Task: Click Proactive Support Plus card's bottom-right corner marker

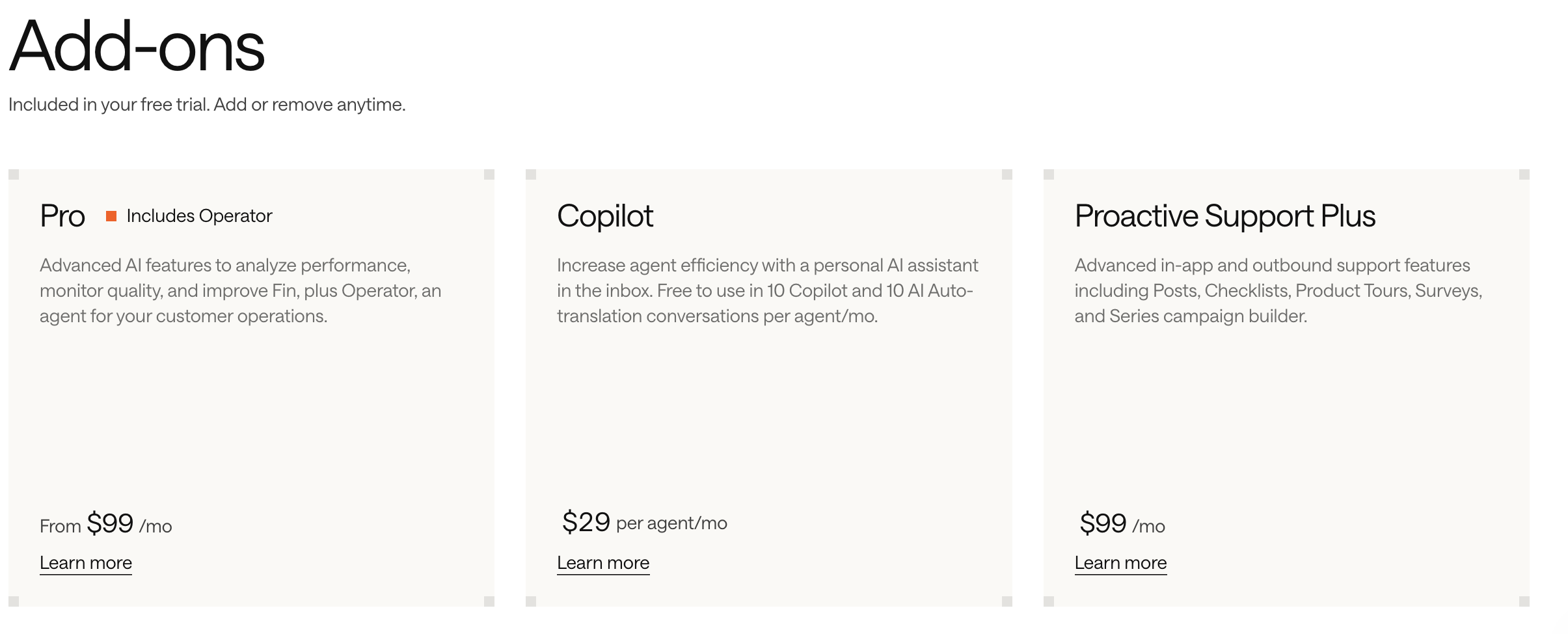Action: click(x=1524, y=601)
